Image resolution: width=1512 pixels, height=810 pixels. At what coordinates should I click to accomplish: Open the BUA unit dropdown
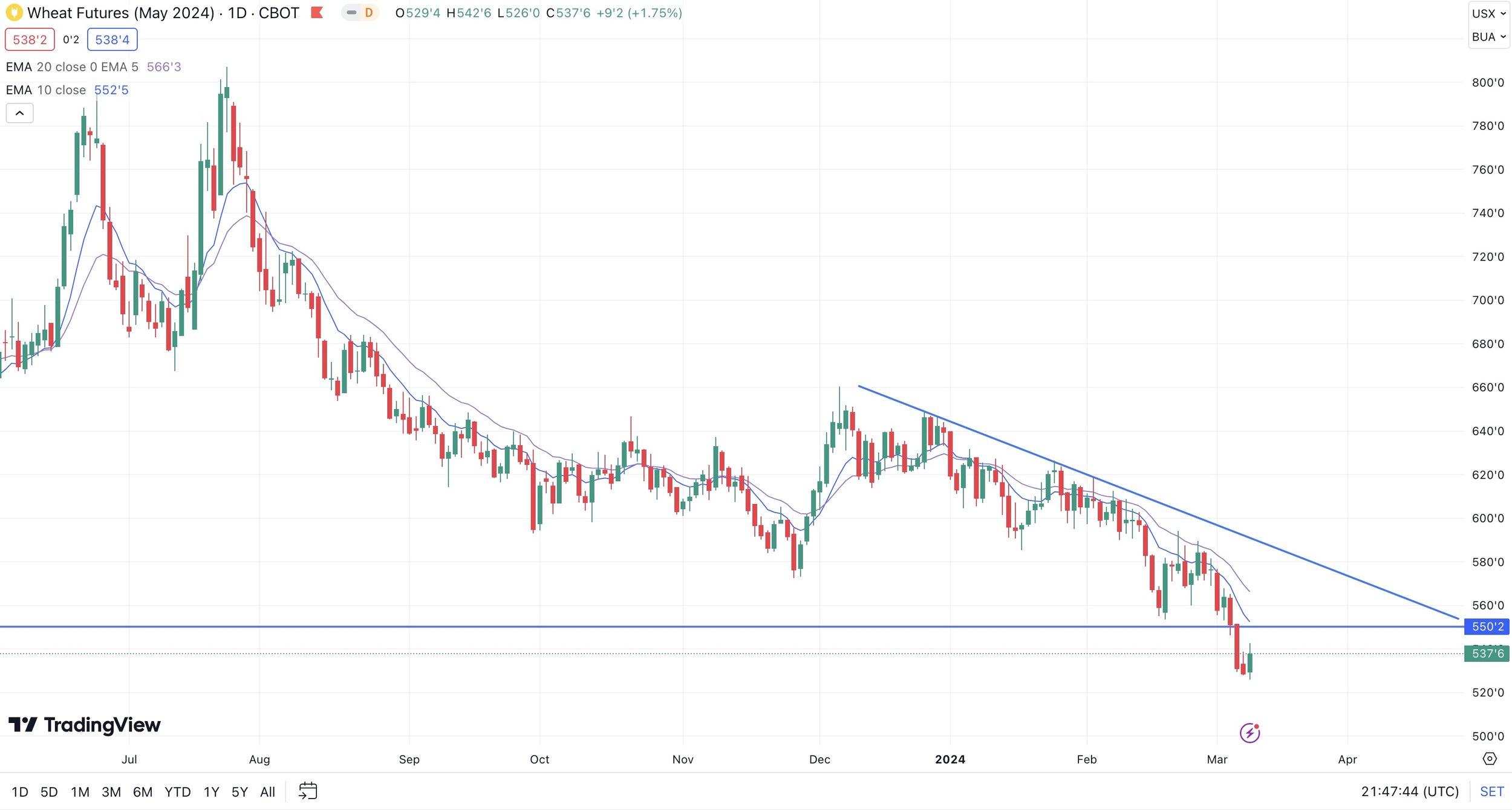(1488, 37)
